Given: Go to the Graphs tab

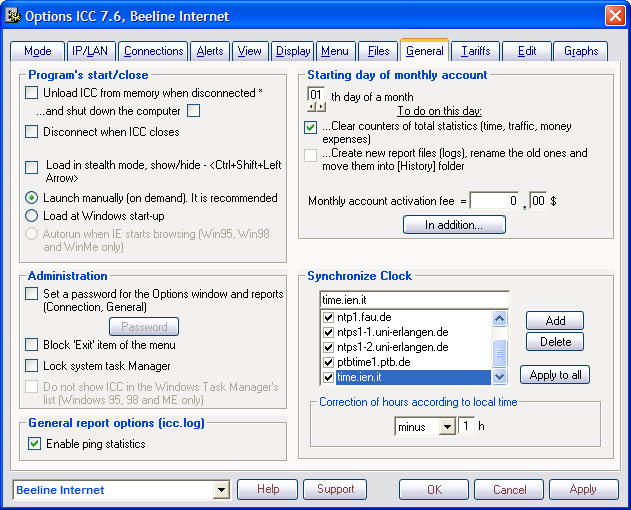Looking at the screenshot, I should [581, 51].
